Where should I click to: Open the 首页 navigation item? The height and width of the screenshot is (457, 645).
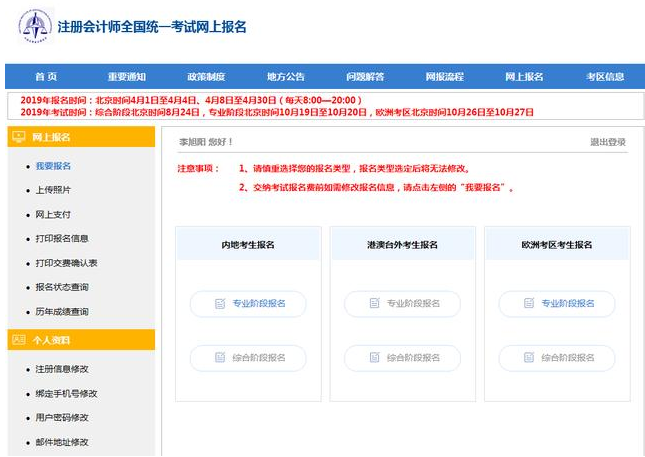click(x=46, y=77)
